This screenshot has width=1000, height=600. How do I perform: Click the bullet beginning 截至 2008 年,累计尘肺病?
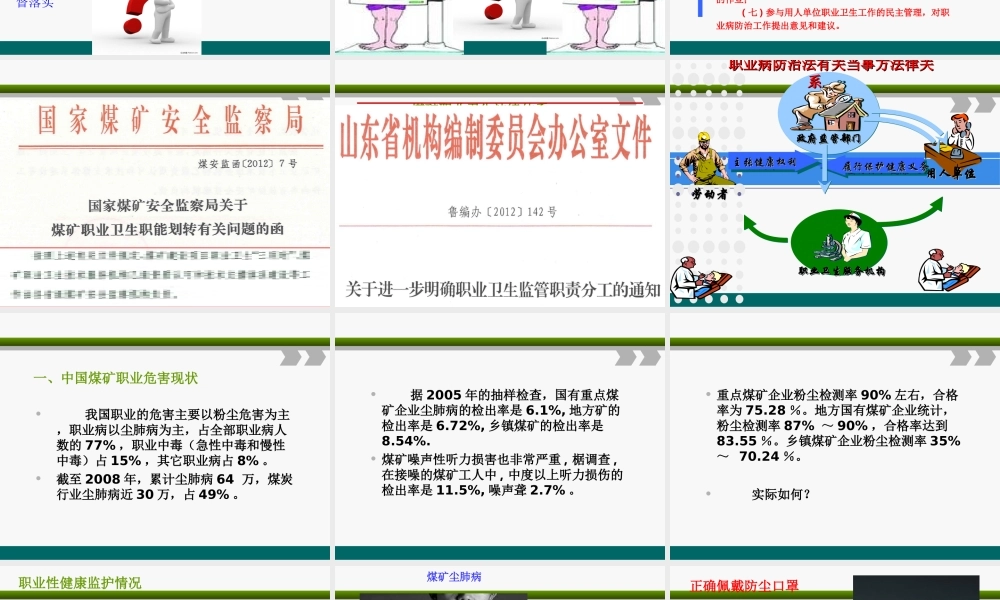click(175, 487)
